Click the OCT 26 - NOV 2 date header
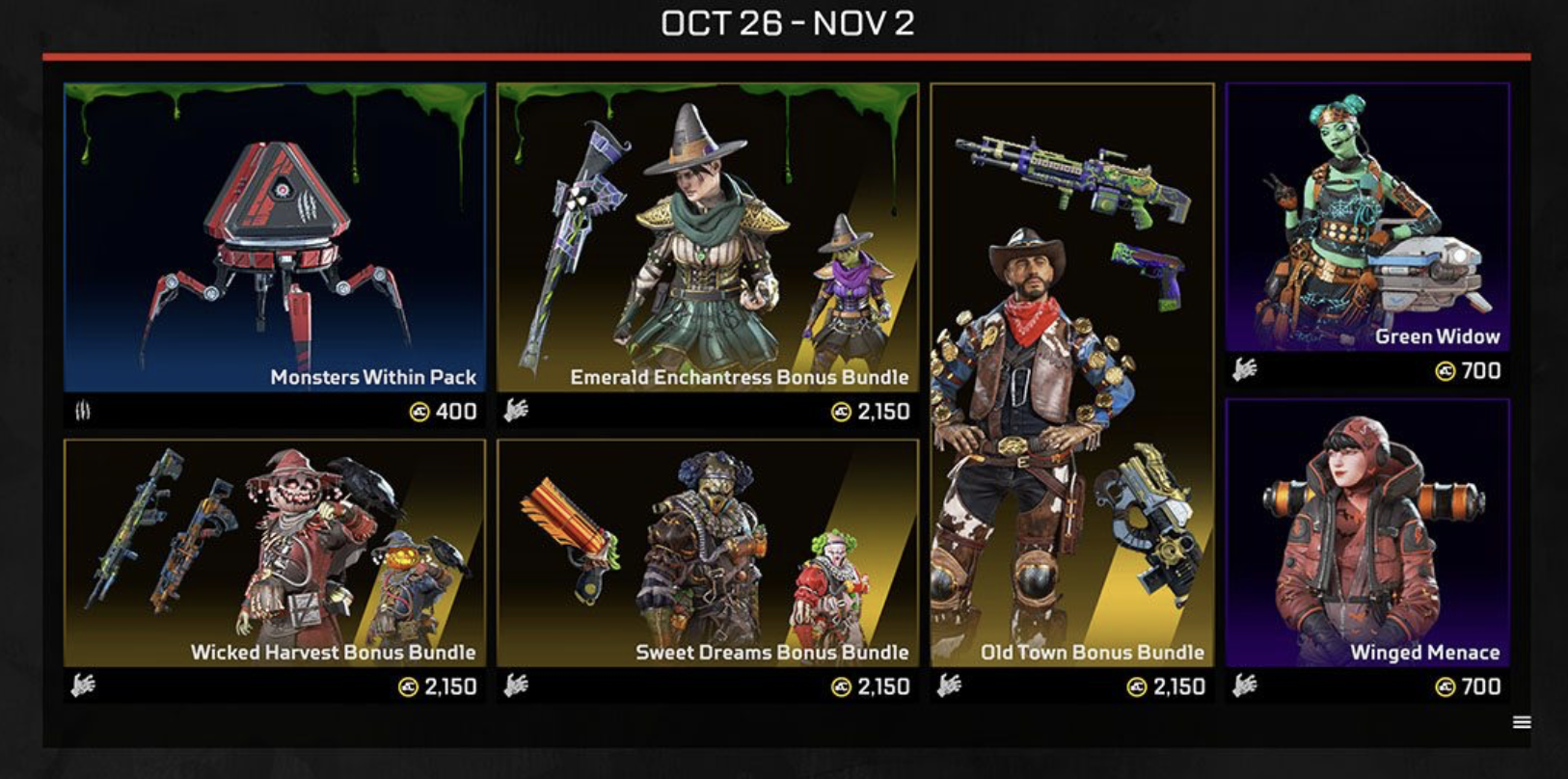1568x779 pixels. click(x=787, y=23)
